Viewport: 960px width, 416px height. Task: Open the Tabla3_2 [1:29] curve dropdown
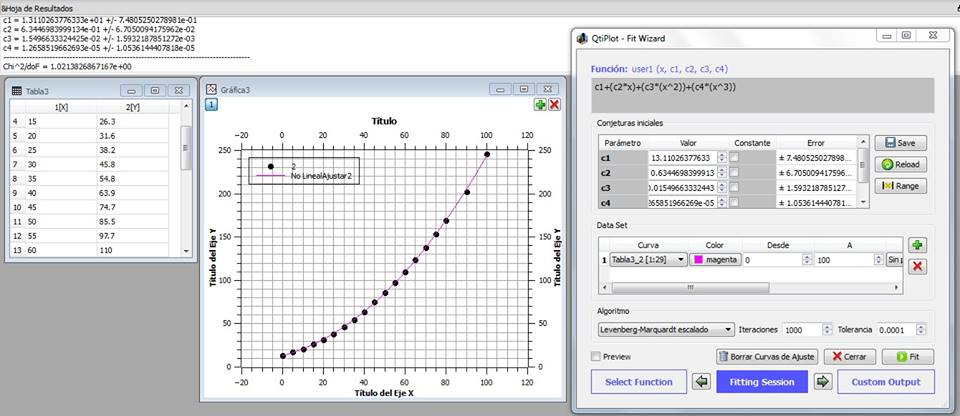[x=648, y=260]
